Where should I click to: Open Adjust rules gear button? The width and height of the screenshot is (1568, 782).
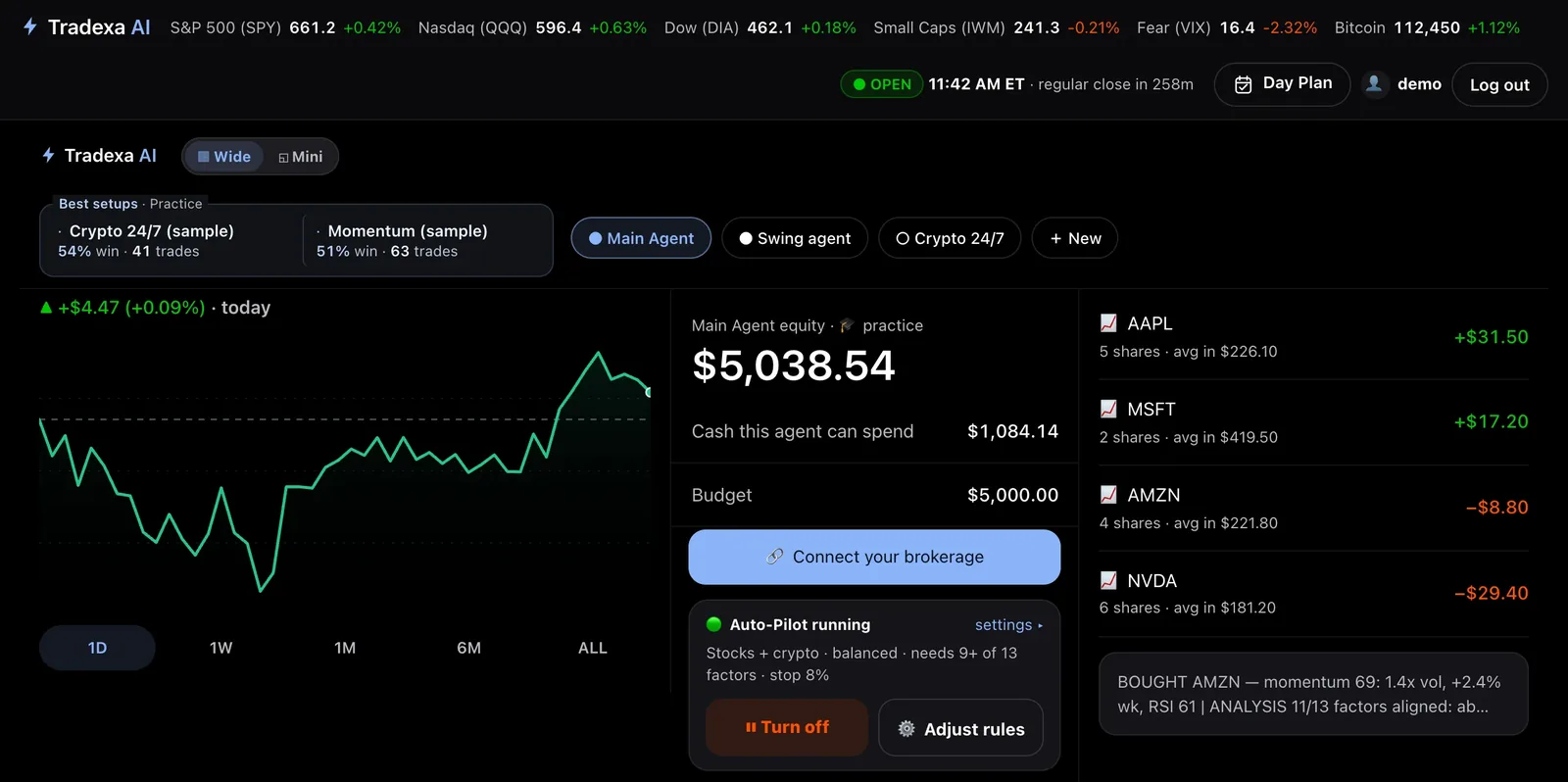pyautogui.click(x=960, y=728)
